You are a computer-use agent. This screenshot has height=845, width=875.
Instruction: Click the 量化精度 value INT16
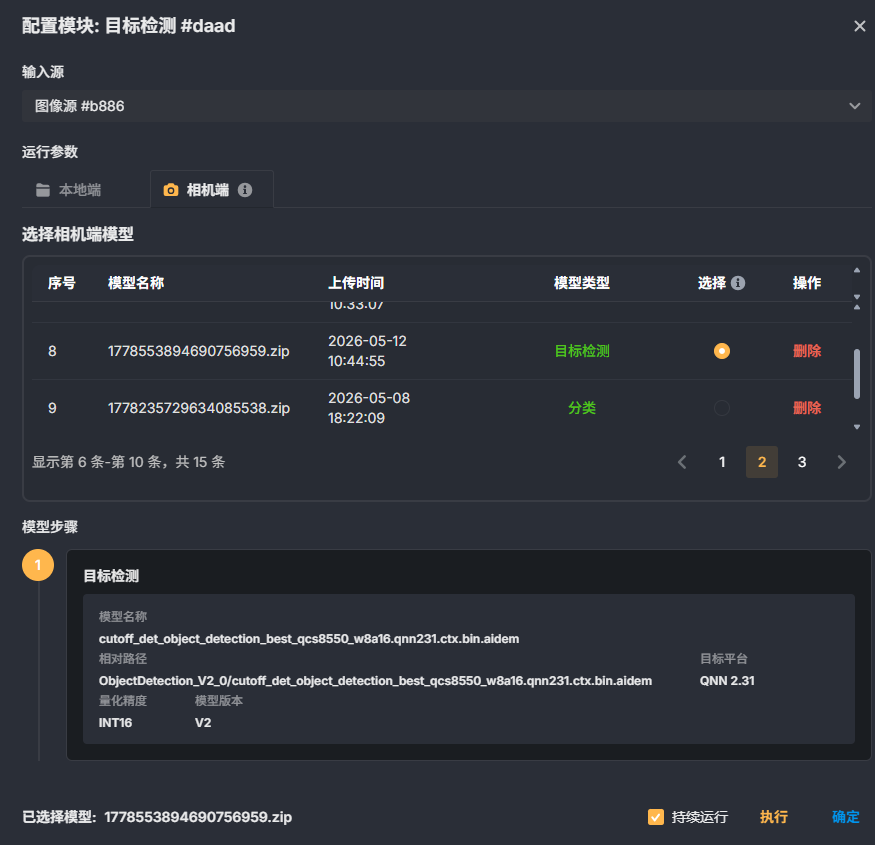coord(116,723)
